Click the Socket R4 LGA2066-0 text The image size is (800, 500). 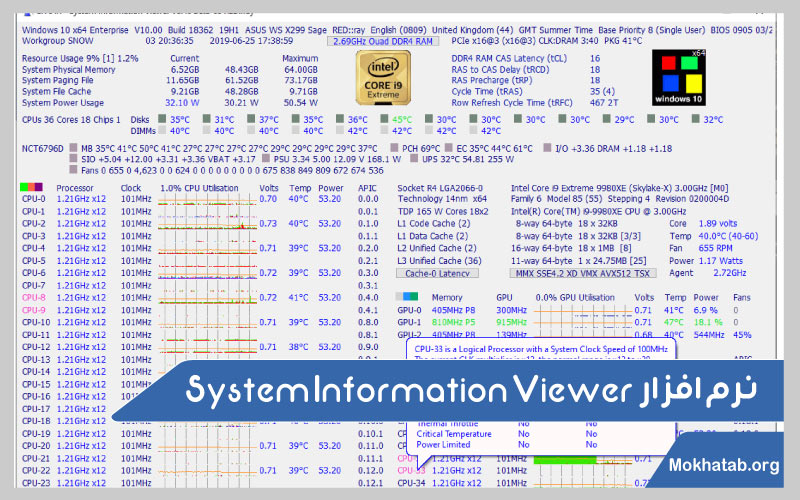pyautogui.click(x=440, y=188)
